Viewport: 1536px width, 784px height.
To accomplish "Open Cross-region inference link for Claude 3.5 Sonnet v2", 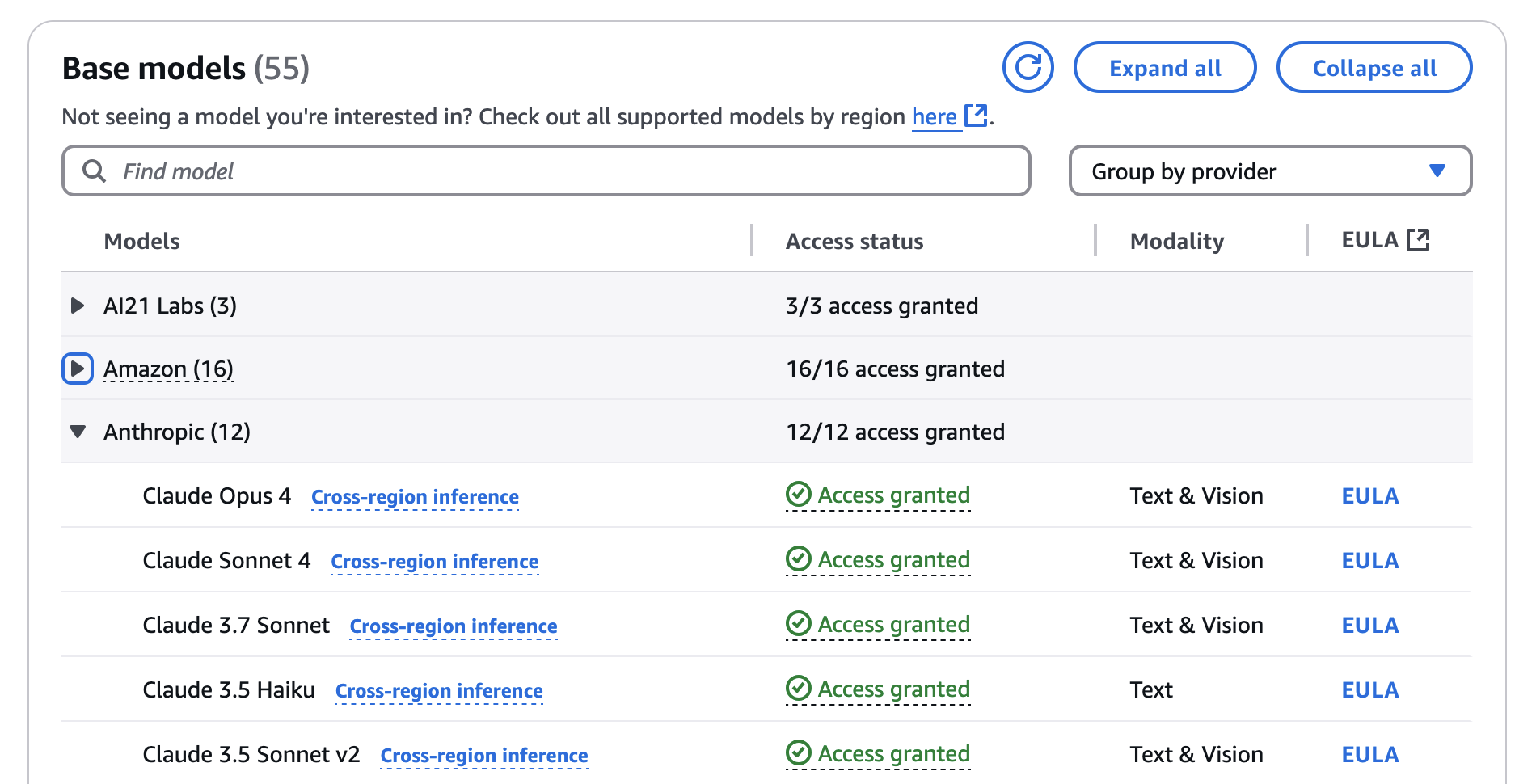I will (x=484, y=756).
